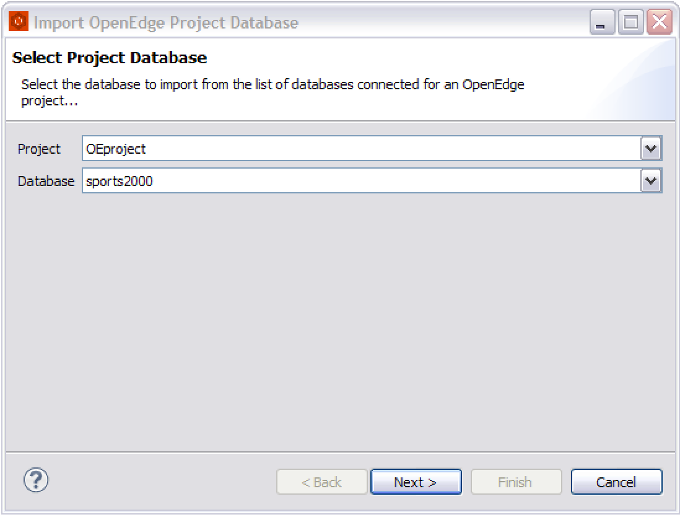Expand the Project dropdown arrow
The width and height of the screenshot is (680, 517).
(x=651, y=149)
